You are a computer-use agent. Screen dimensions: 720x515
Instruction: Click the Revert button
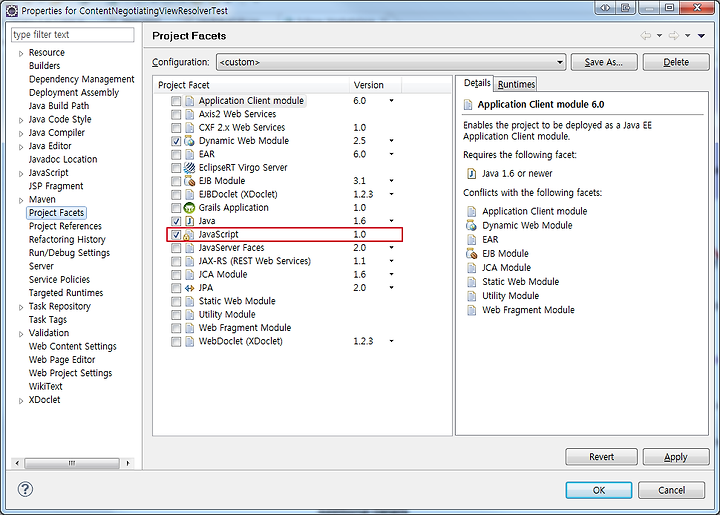tap(601, 457)
